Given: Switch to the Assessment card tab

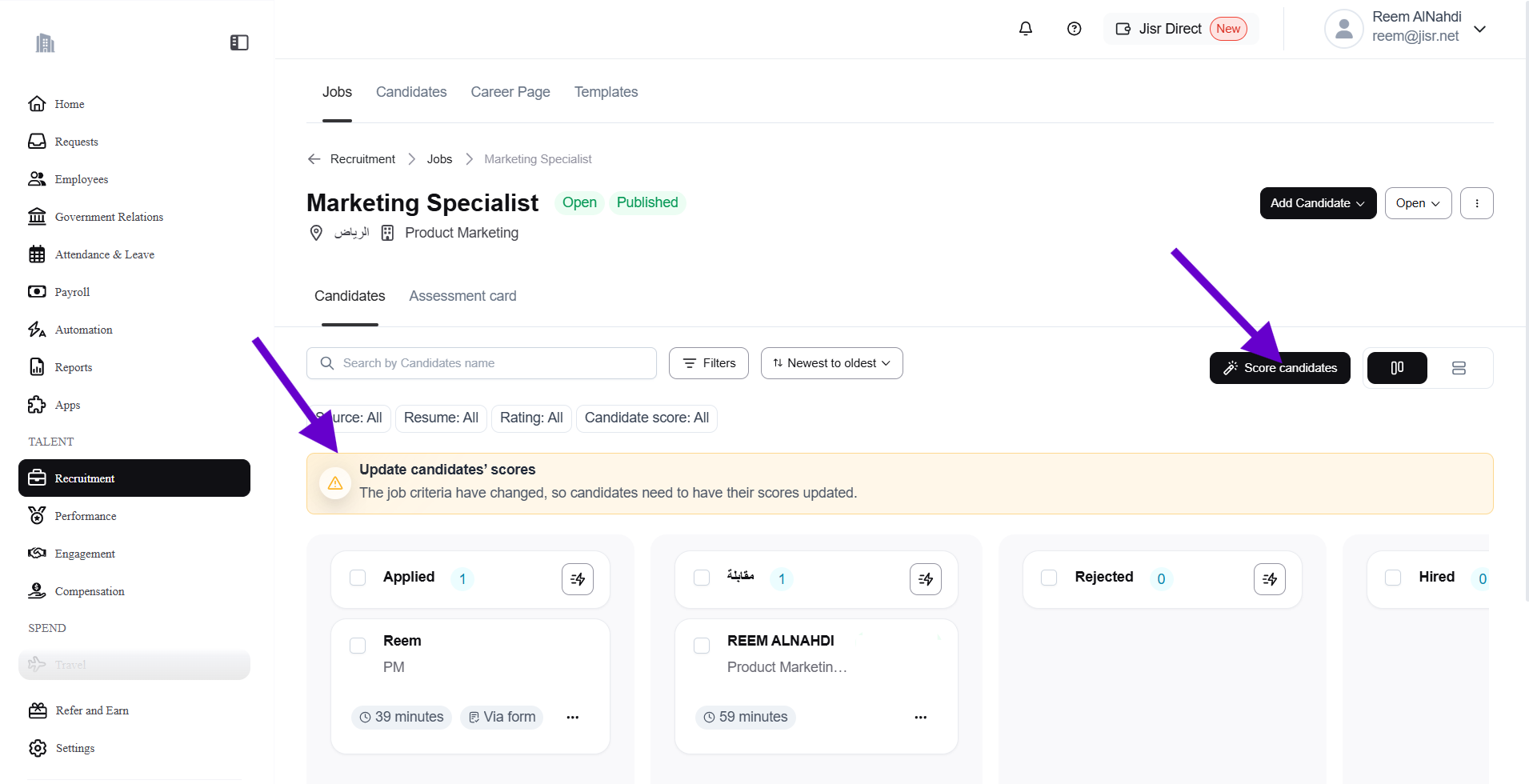Looking at the screenshot, I should coord(462,296).
